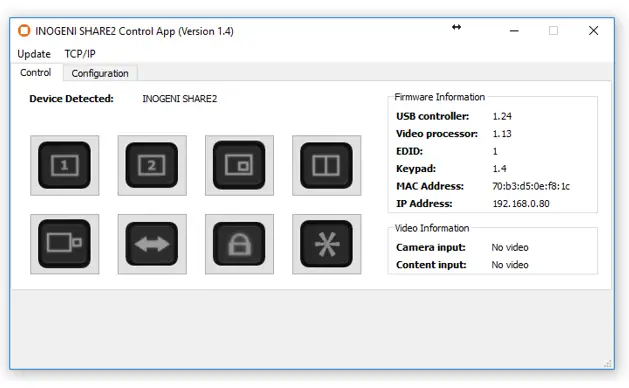This screenshot has height=388, width=629.
Task: Click the Device Detected label
Action: (x=71, y=99)
